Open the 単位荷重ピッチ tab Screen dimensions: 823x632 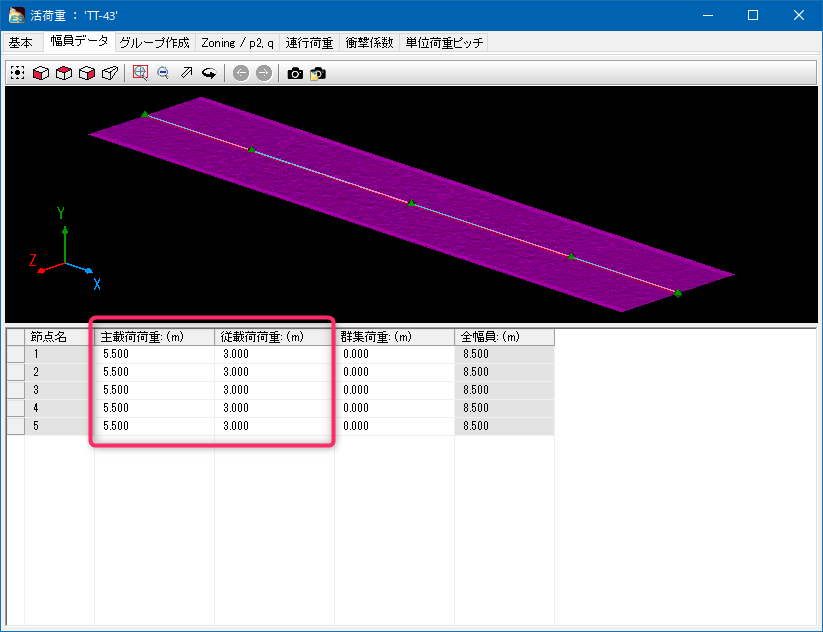tap(444, 43)
